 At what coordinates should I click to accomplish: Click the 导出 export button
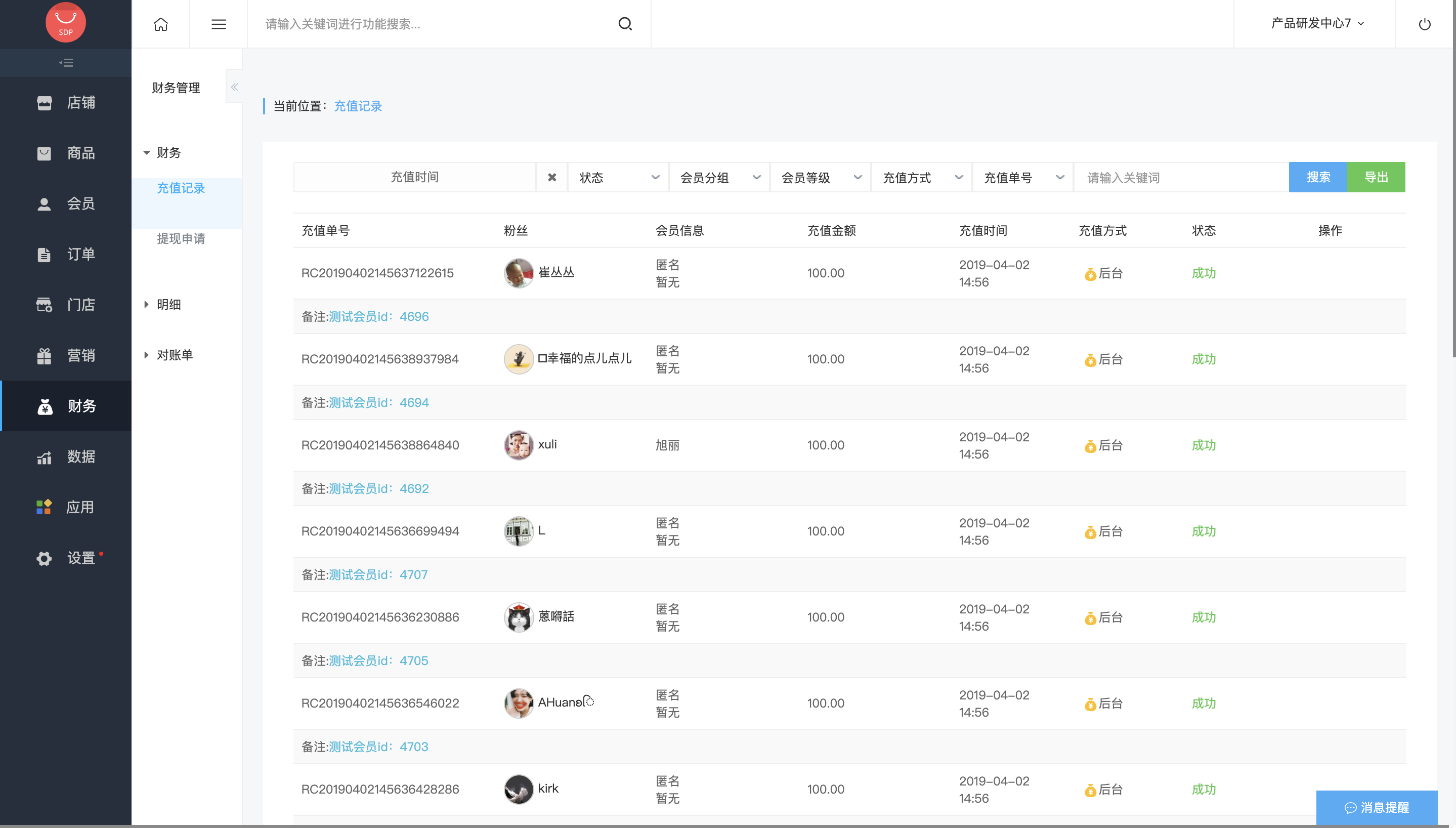tap(1377, 178)
